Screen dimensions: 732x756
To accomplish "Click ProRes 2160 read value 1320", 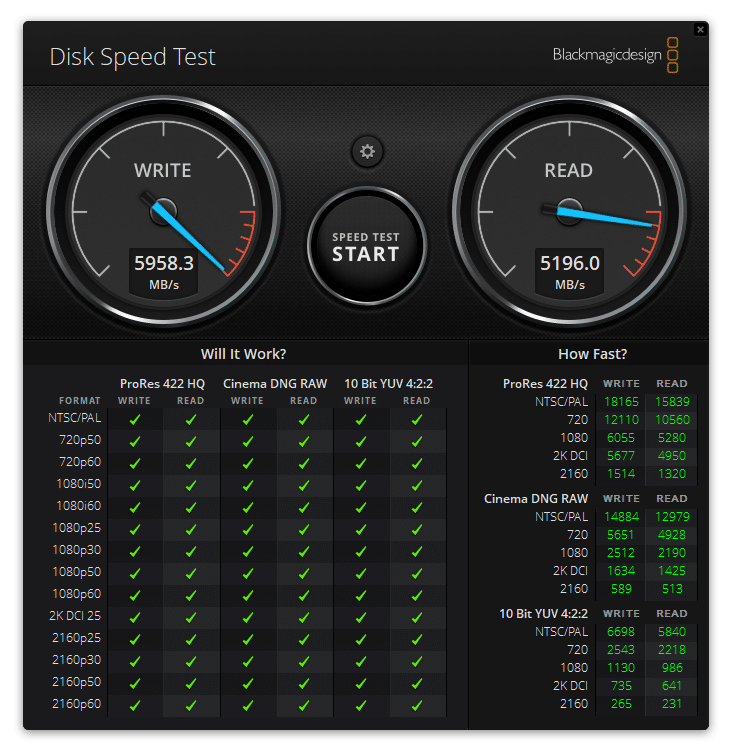I will [x=672, y=473].
